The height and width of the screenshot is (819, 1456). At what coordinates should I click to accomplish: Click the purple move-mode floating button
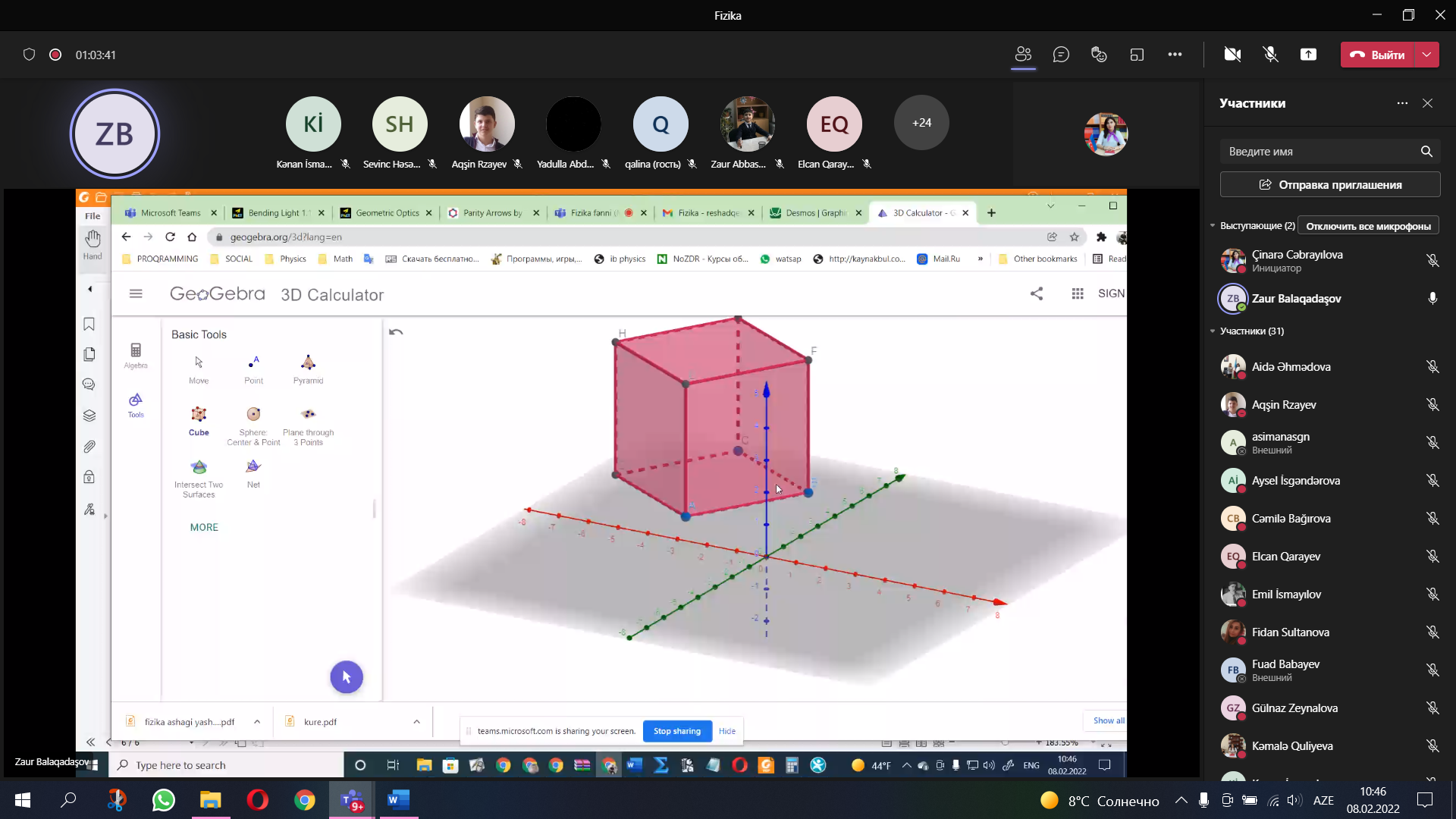347,677
